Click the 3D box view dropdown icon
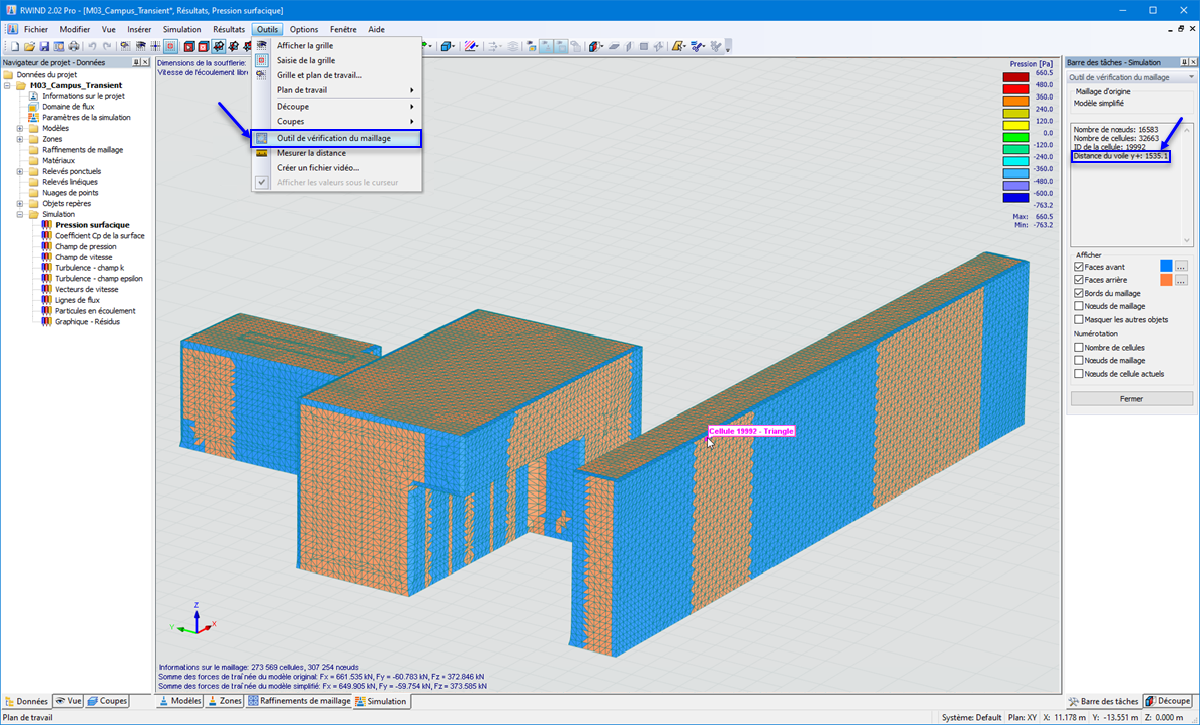The image size is (1200, 725). coord(447,46)
